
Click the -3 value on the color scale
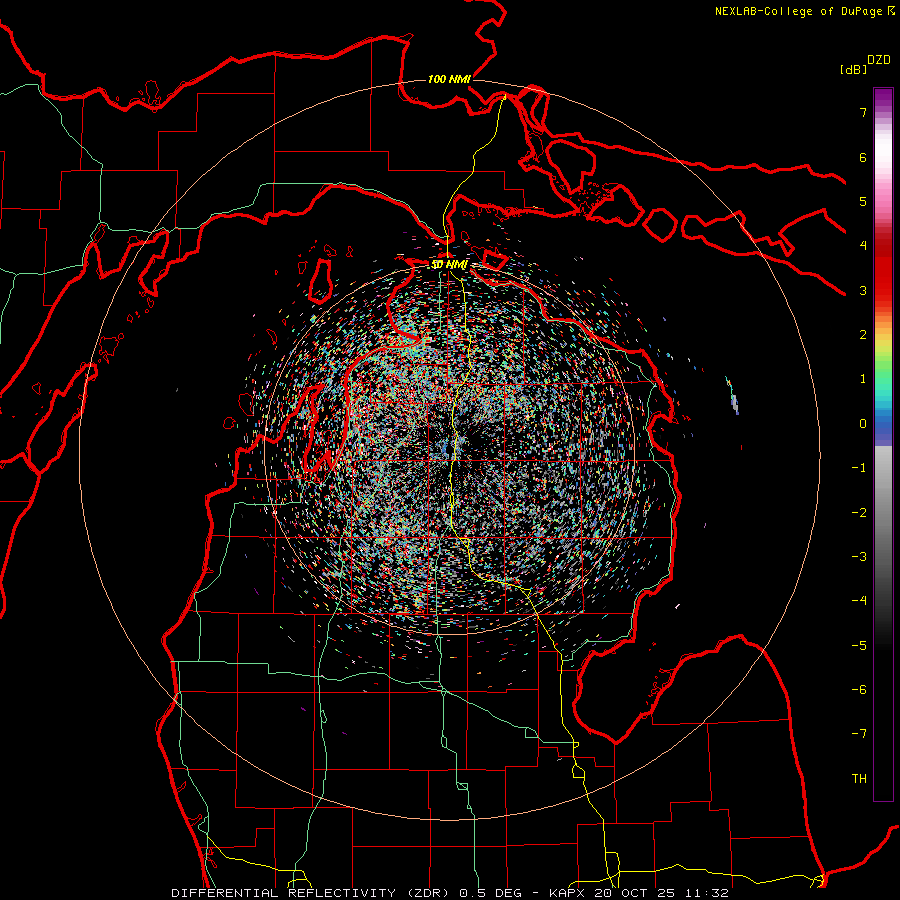pyautogui.click(x=859, y=557)
